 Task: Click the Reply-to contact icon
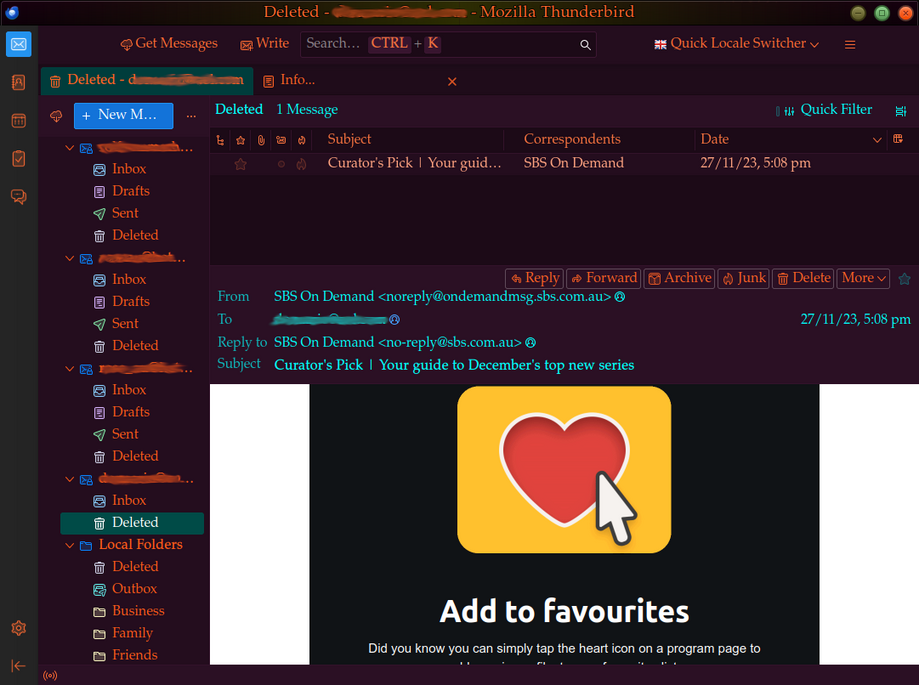[530, 342]
